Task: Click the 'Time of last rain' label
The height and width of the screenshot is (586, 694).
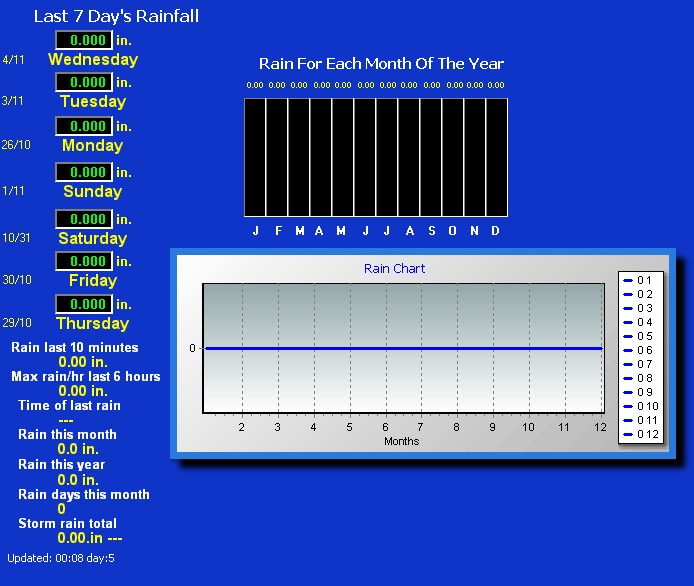Action: (69, 405)
